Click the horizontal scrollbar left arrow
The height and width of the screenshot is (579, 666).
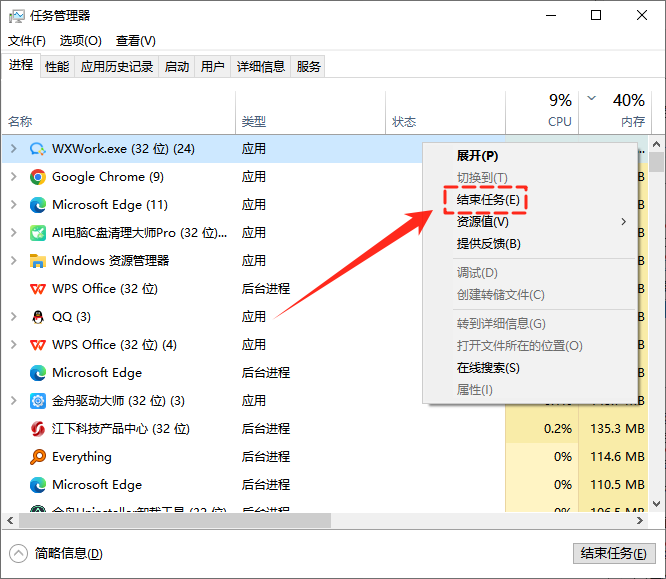11,521
